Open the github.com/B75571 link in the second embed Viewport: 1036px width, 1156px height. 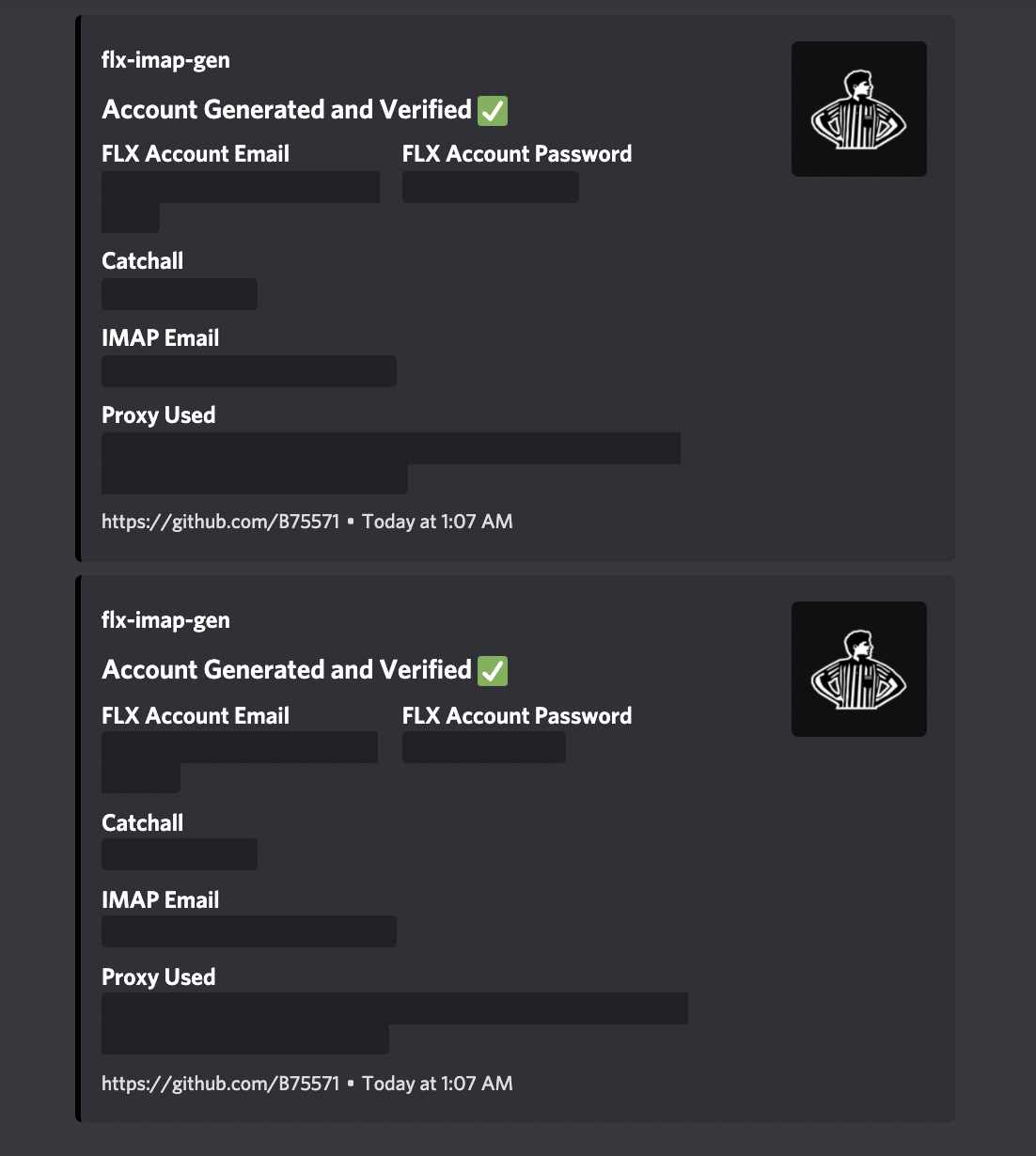pyautogui.click(x=220, y=1084)
